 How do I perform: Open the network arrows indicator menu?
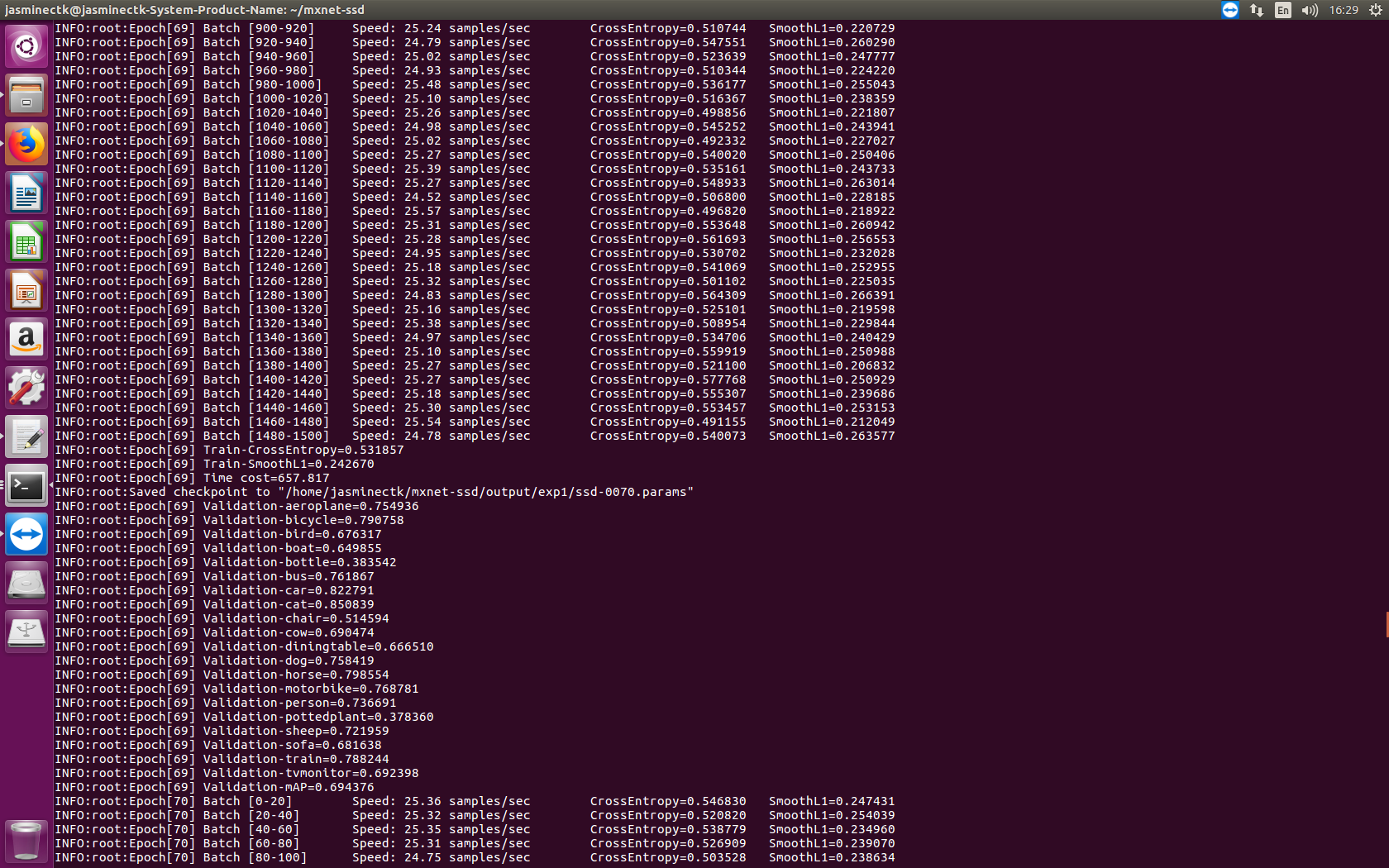(x=1258, y=10)
